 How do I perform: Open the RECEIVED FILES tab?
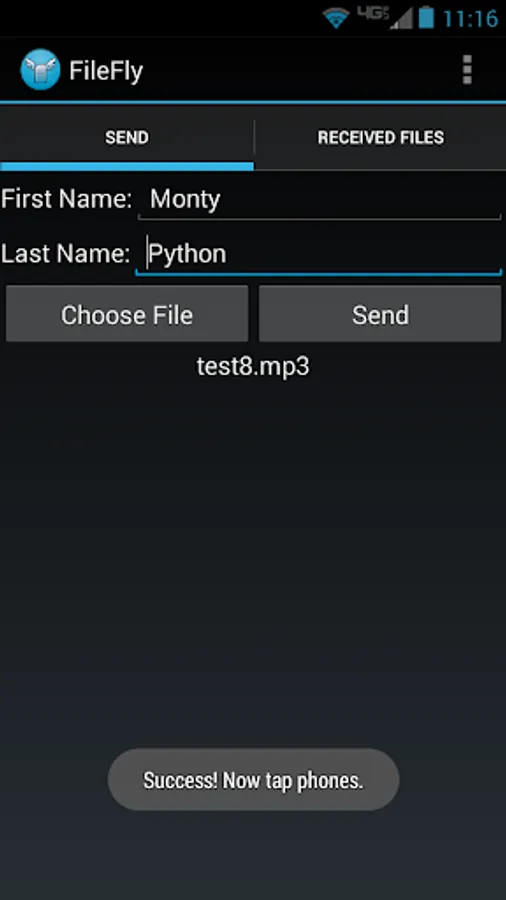point(380,138)
